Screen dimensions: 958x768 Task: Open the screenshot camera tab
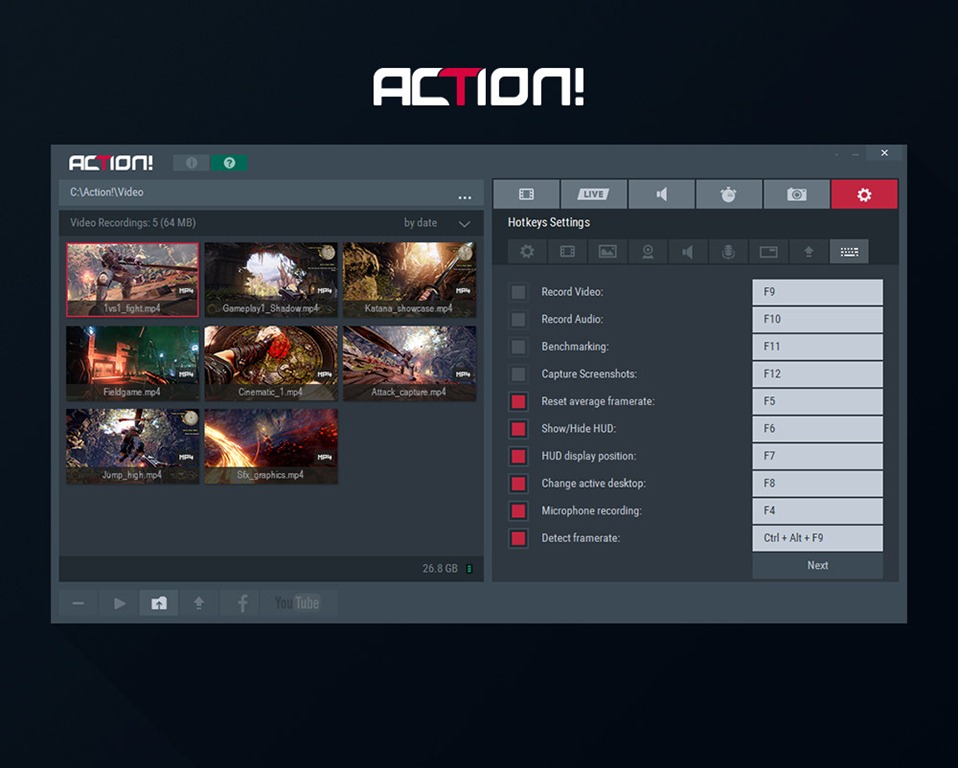[x=796, y=194]
